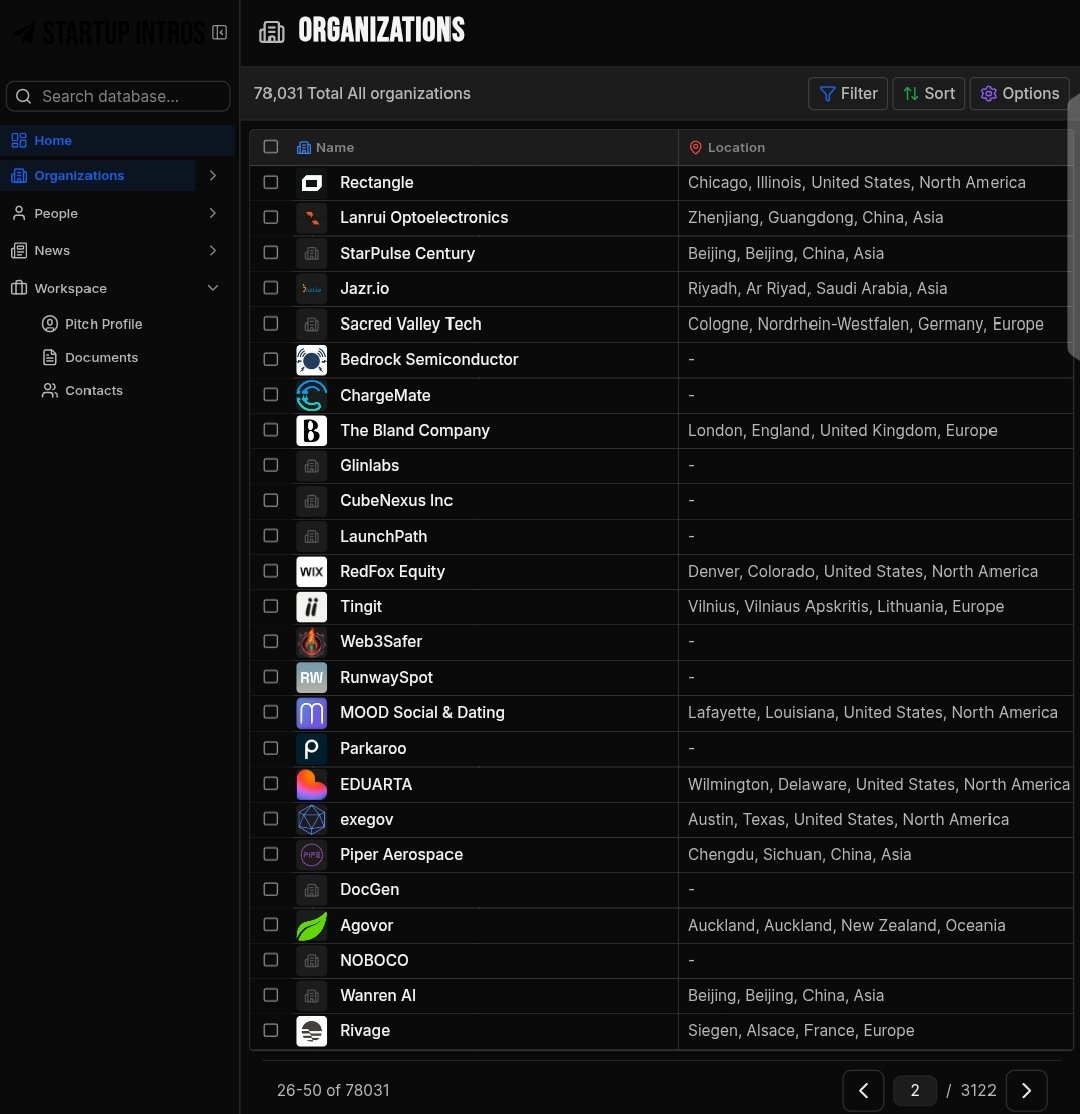Open the CubeNexus Inc organization
Screen dimensions: 1080x1114
tap(396, 500)
